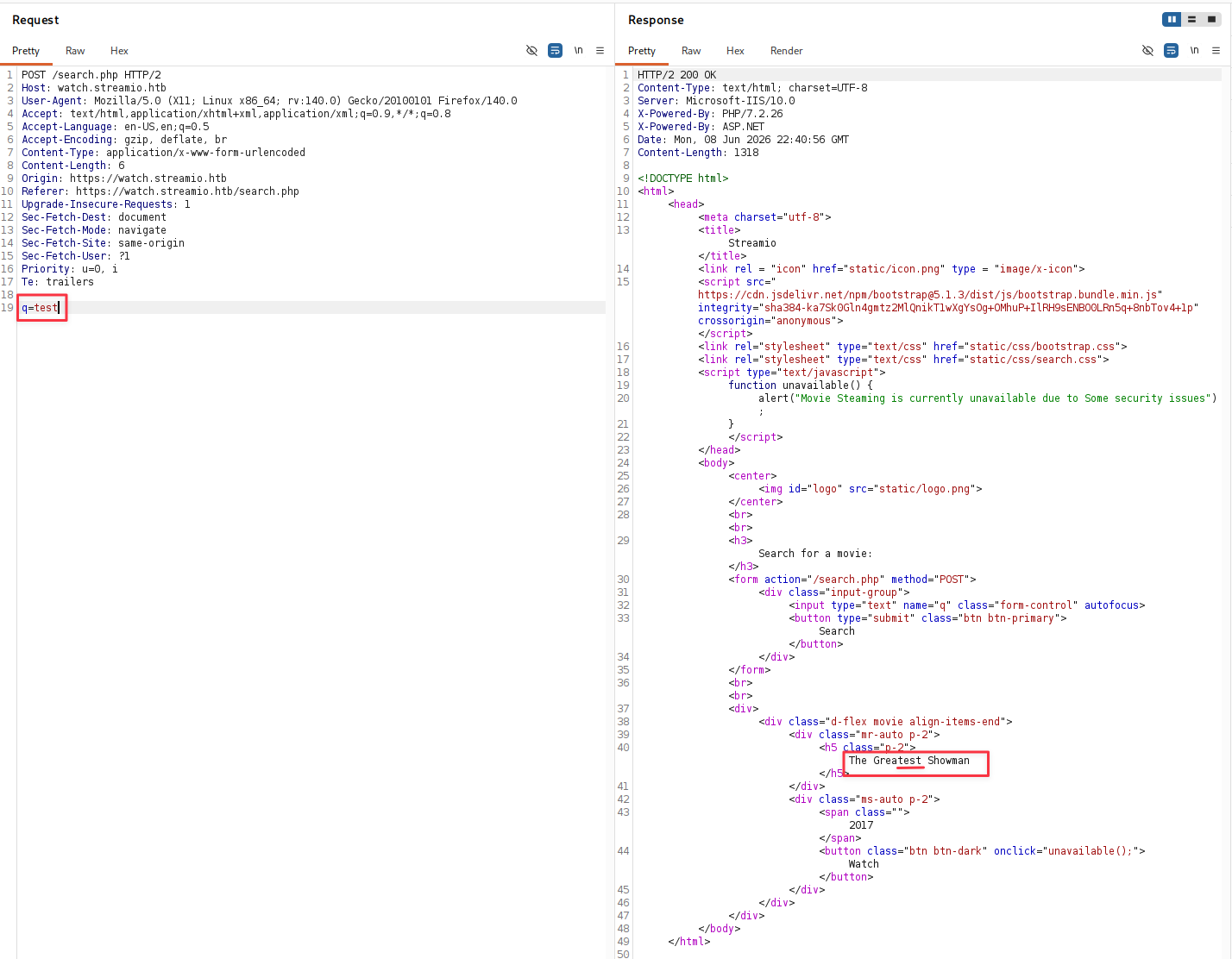Viewport: 1232px width, 959px height.
Task: Click the Sec-Fetch-Mode: navigate header
Action: pos(94,230)
